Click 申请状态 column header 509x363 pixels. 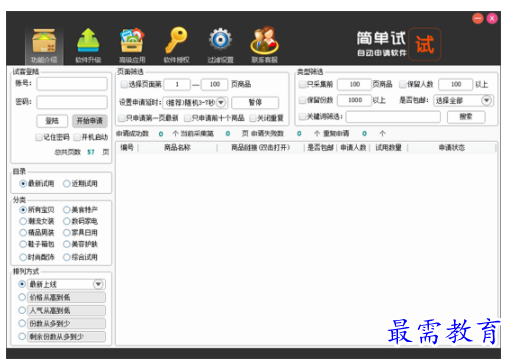pos(452,148)
